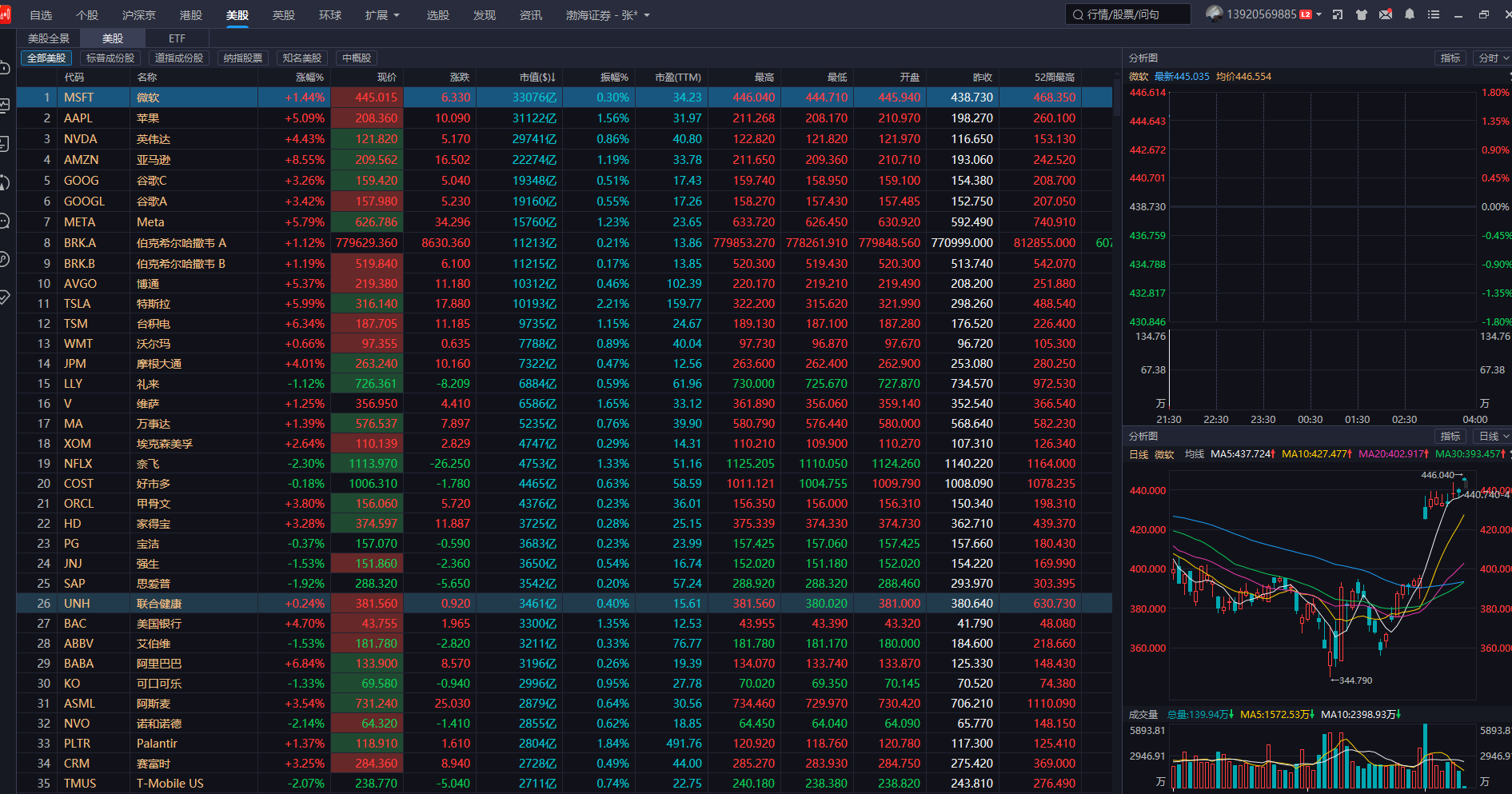Image resolution: width=1512 pixels, height=794 pixels.
Task: Expand the 扩展 dropdown menu
Action: [x=382, y=15]
